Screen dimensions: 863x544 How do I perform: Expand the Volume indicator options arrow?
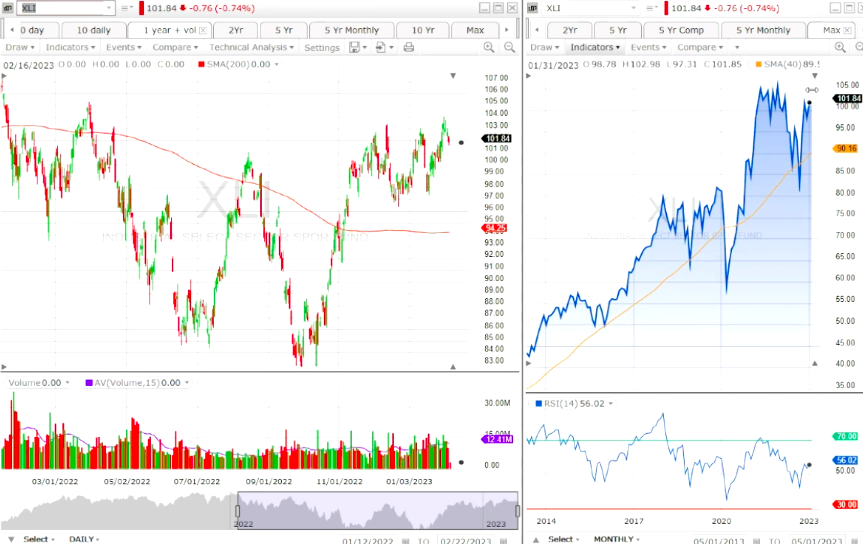tap(67, 383)
